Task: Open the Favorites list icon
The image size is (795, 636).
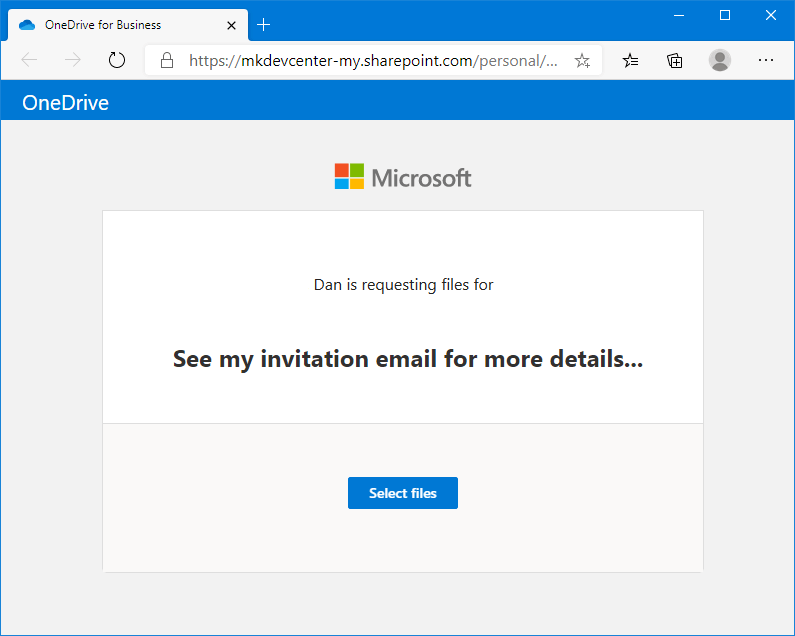Action: (630, 60)
